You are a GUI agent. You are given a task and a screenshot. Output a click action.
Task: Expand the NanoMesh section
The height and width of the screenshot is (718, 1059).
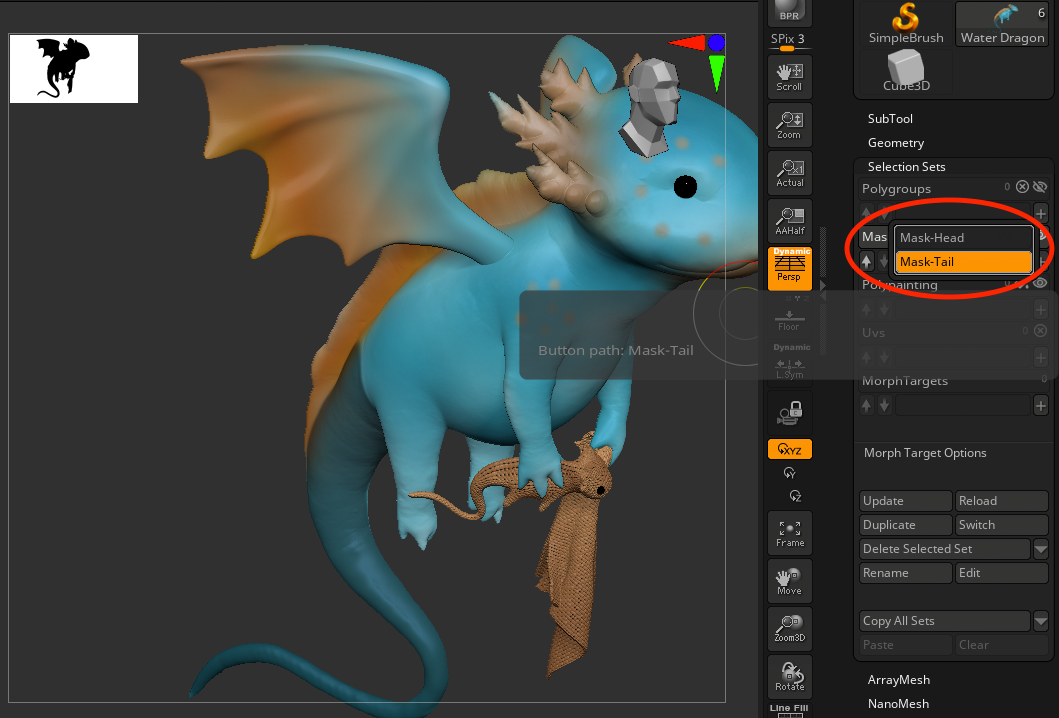click(898, 704)
